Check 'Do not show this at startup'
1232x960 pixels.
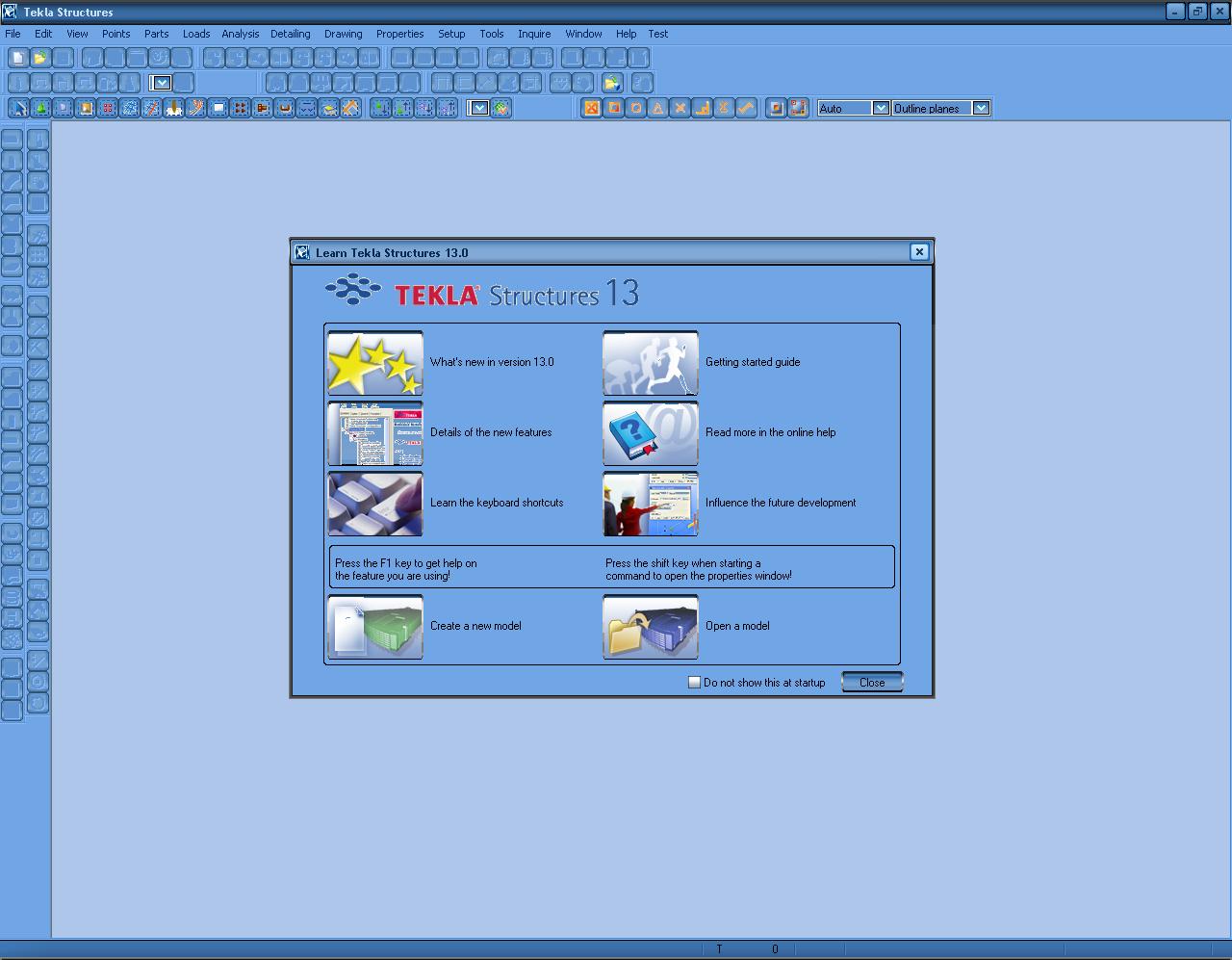[694, 682]
